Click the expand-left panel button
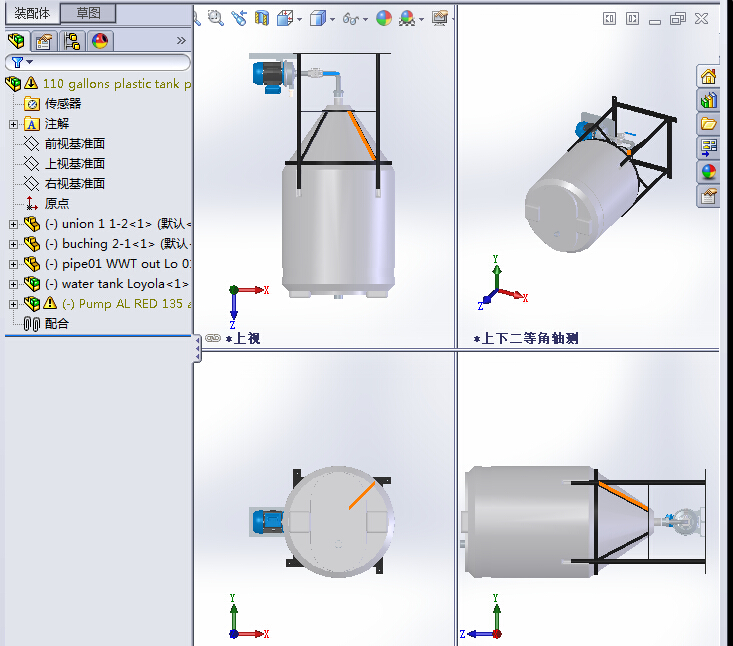The height and width of the screenshot is (646, 733). (609, 19)
